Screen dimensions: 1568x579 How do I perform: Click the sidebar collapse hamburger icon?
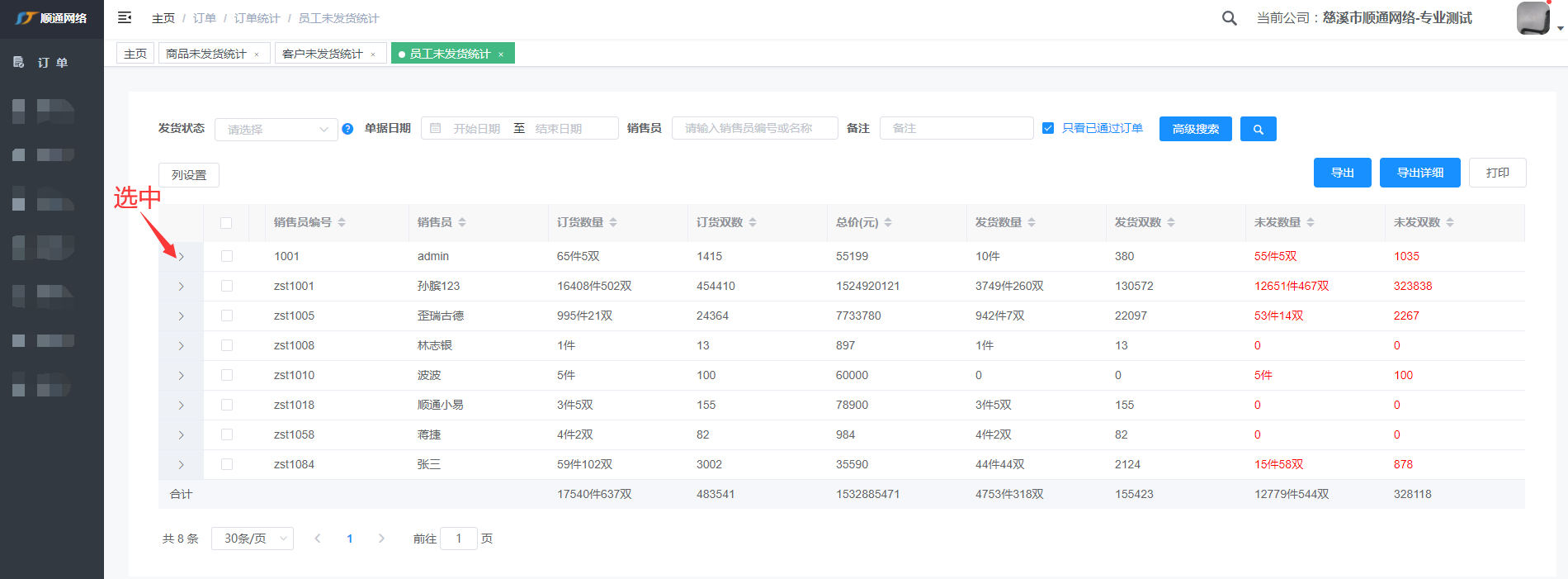pyautogui.click(x=125, y=17)
